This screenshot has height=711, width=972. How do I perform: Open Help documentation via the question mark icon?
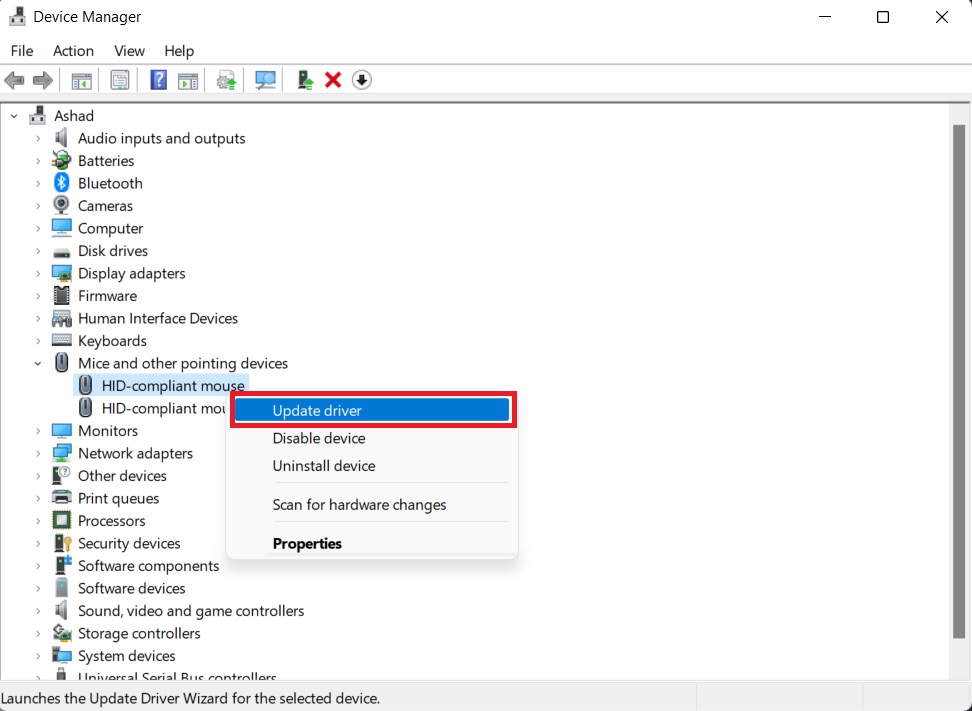158,80
